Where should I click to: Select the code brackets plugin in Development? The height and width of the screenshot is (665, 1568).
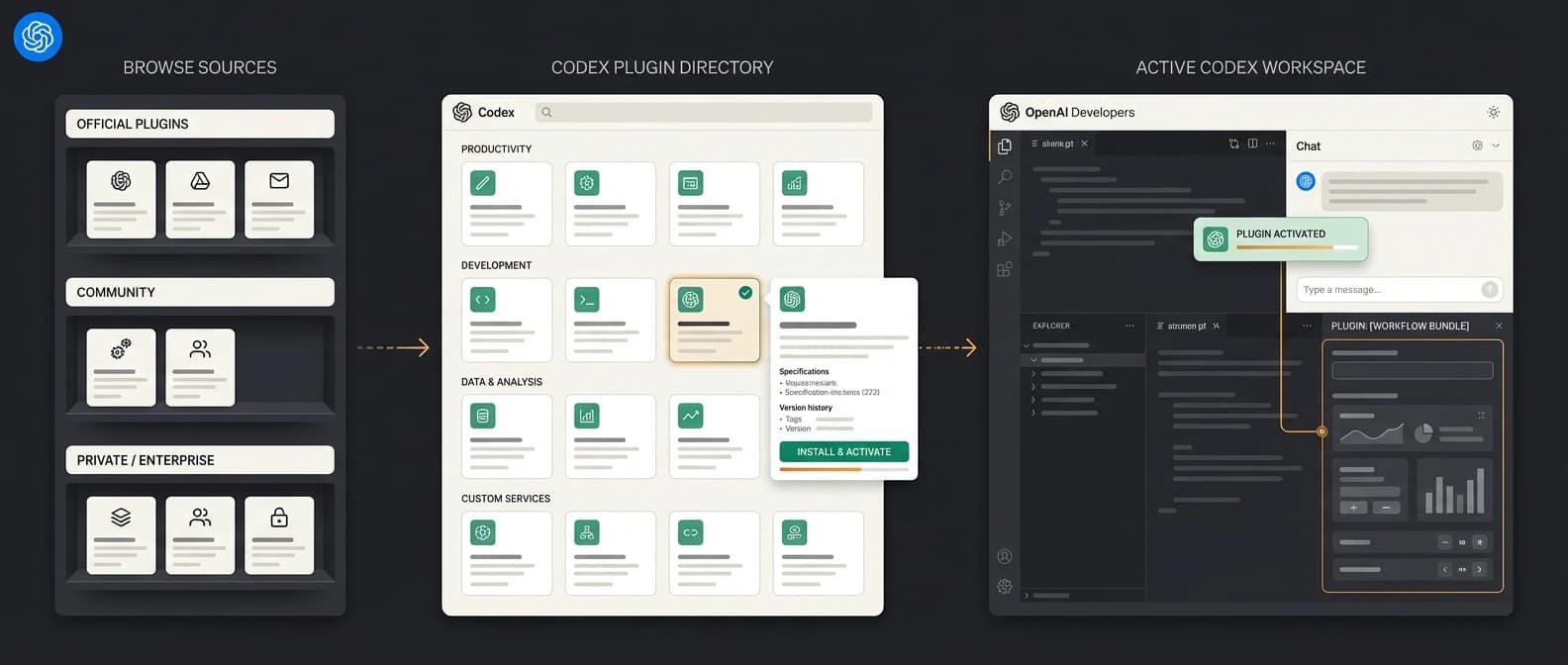(507, 320)
